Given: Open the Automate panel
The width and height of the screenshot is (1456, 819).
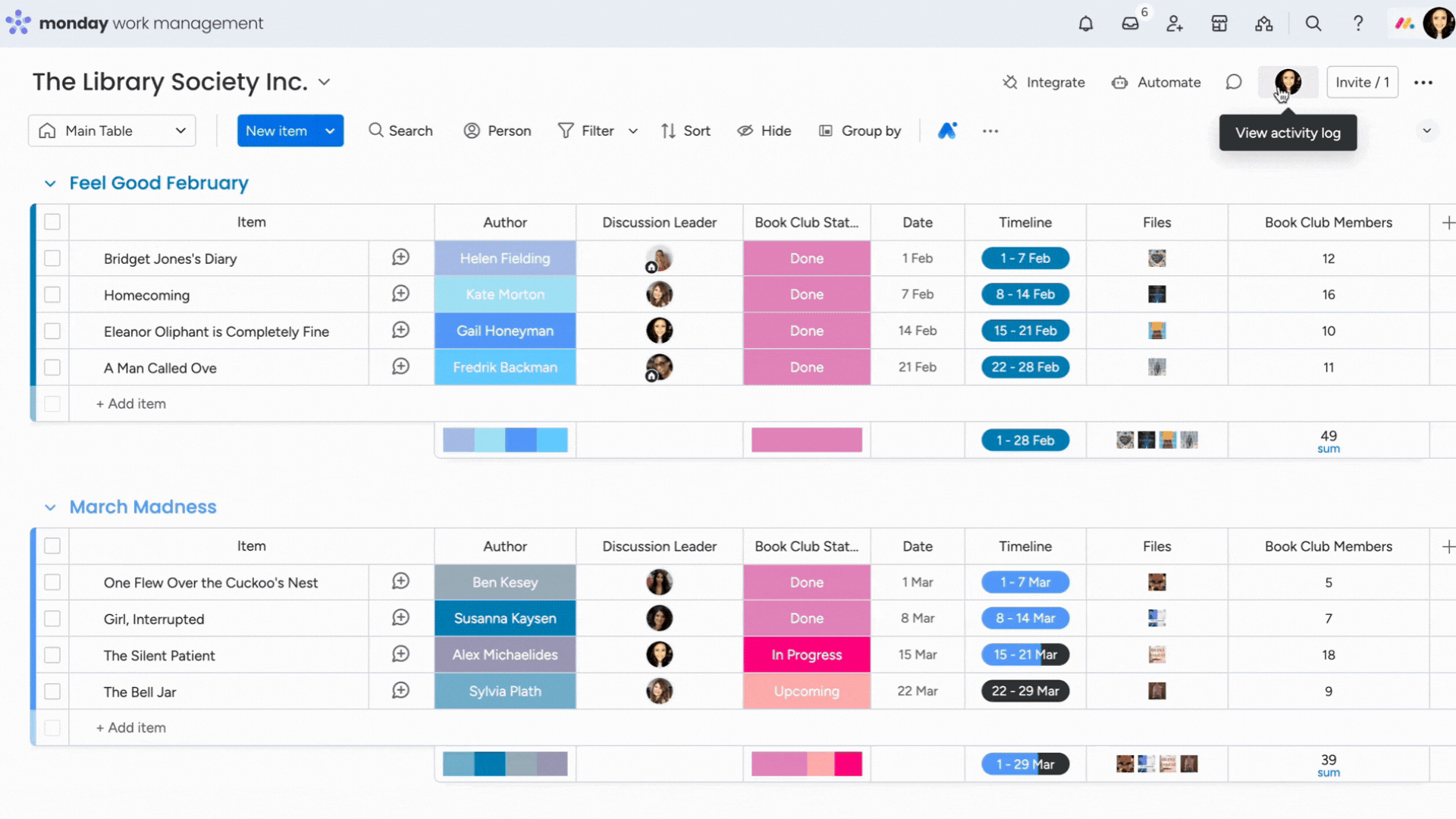Looking at the screenshot, I should [1155, 82].
